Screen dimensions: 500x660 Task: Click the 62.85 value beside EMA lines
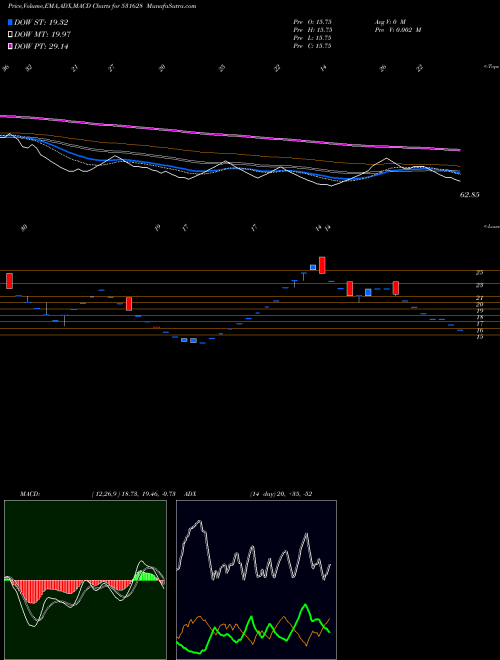(x=470, y=195)
